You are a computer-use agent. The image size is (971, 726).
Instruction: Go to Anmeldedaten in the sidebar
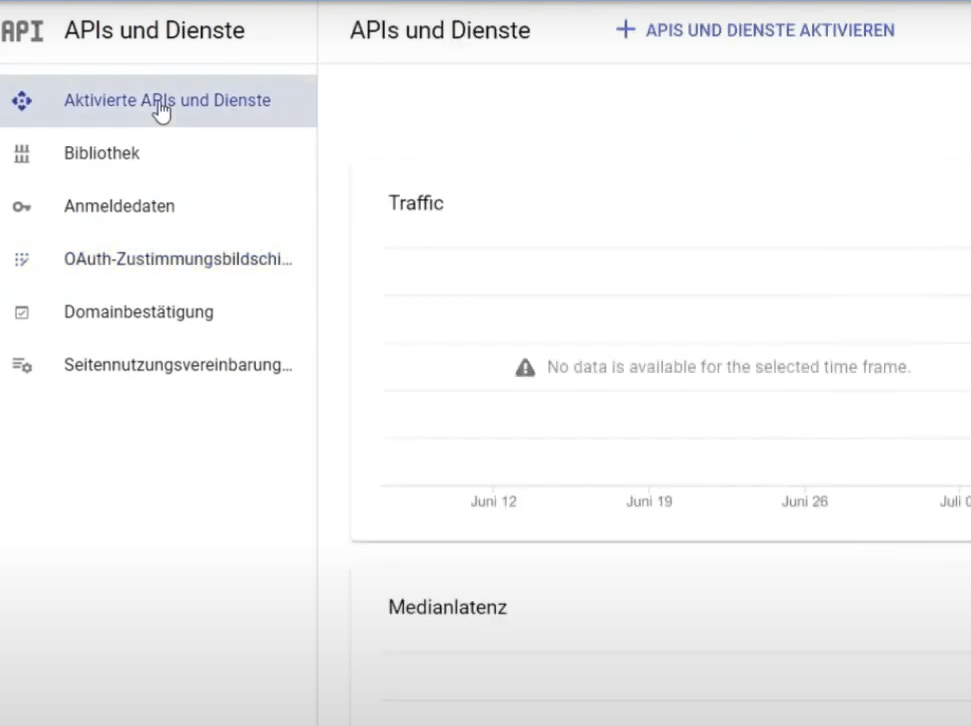[x=119, y=207]
